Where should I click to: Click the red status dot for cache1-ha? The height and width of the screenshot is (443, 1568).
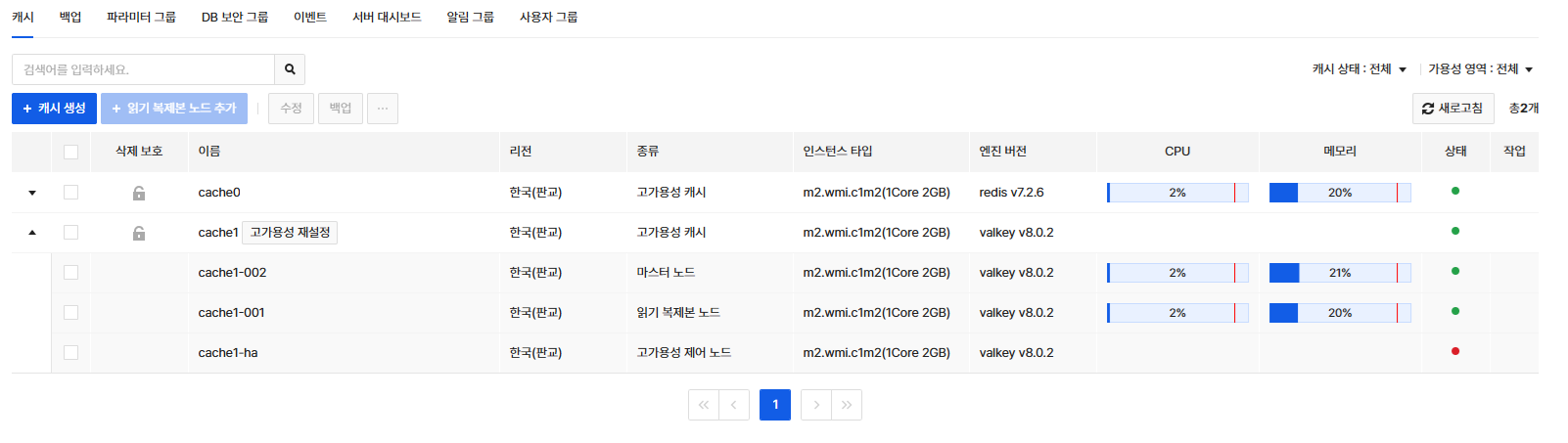(x=1454, y=351)
